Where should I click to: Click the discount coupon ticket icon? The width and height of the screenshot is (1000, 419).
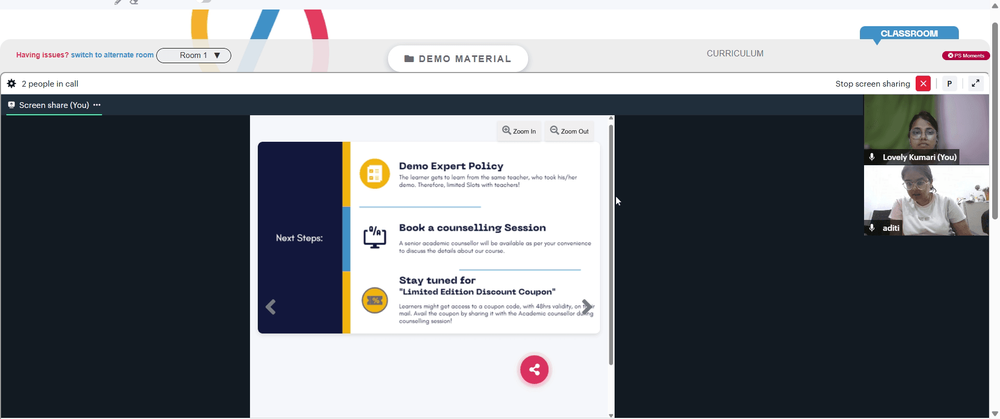click(x=374, y=300)
